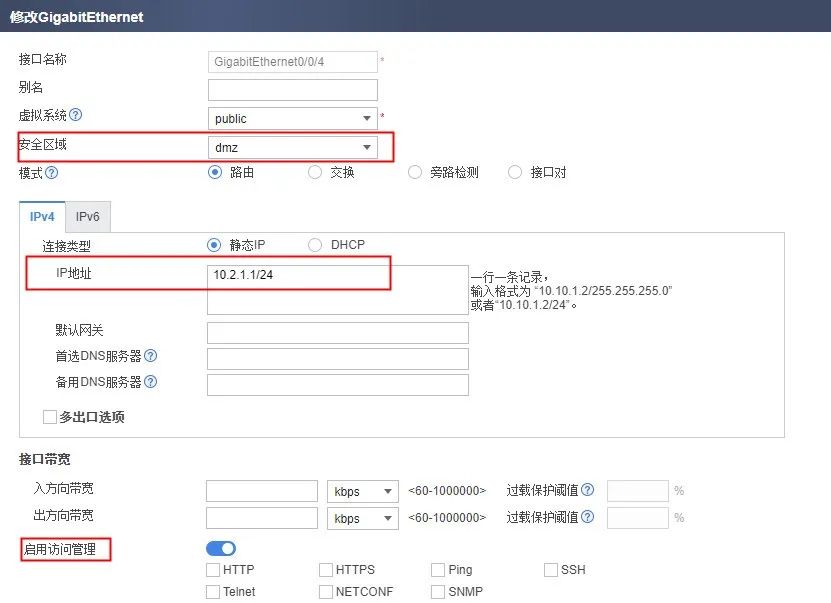
Task: Click the 别名 input field
Action: [x=293, y=90]
